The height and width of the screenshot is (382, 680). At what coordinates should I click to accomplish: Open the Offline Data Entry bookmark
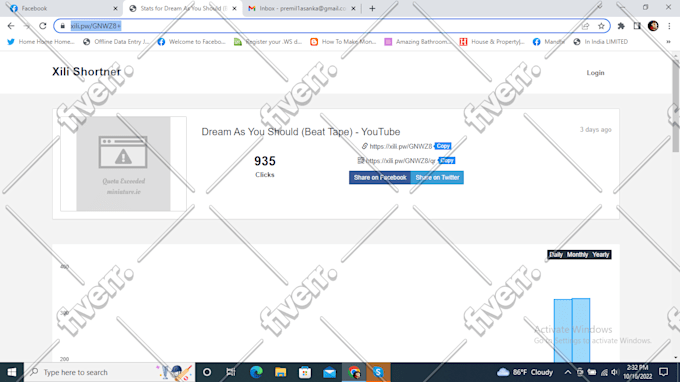(x=116, y=42)
